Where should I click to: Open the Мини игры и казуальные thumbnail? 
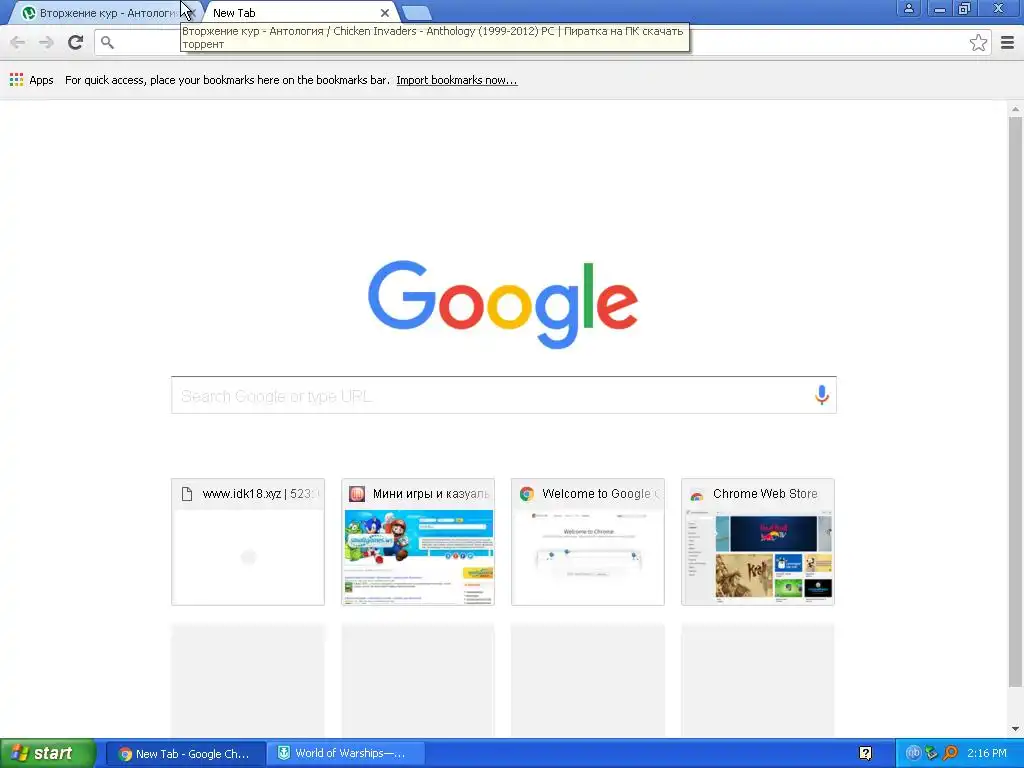(x=418, y=542)
